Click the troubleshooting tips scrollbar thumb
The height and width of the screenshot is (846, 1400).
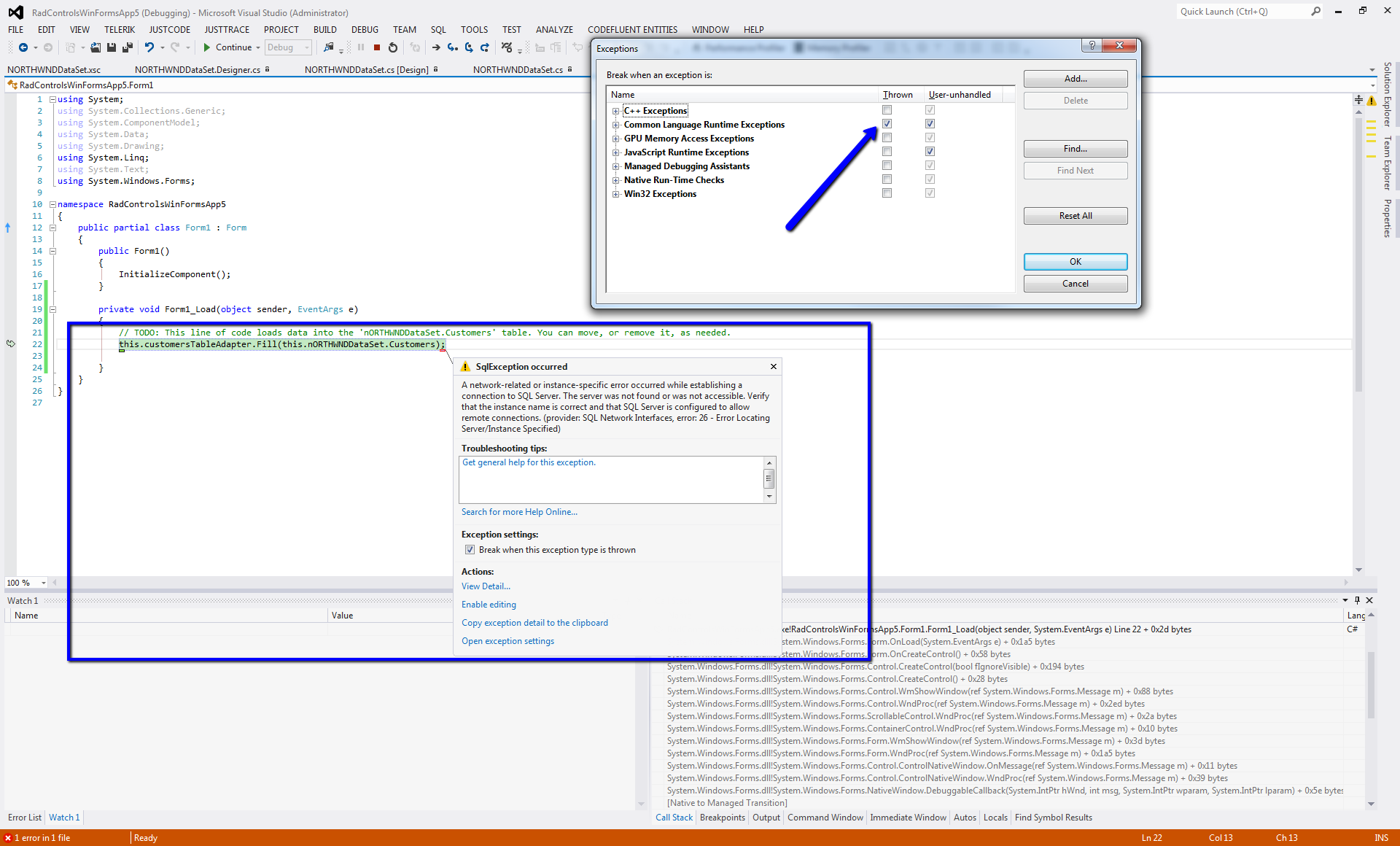coord(769,478)
